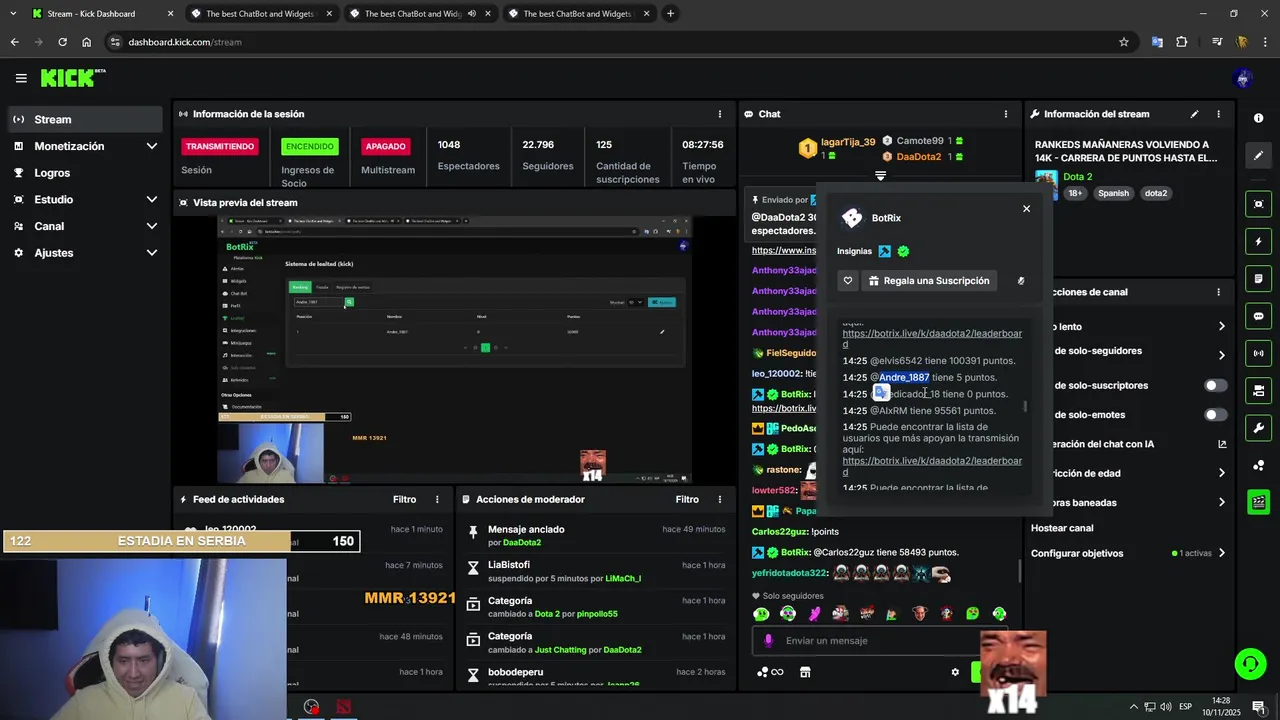
Task: Click the TRANSMITIENDO session badge
Action: [220, 146]
